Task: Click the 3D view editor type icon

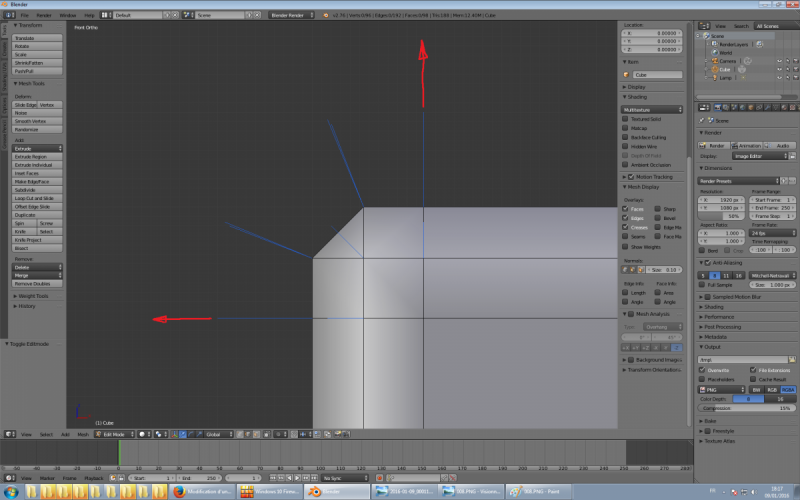Action: [x=10, y=434]
